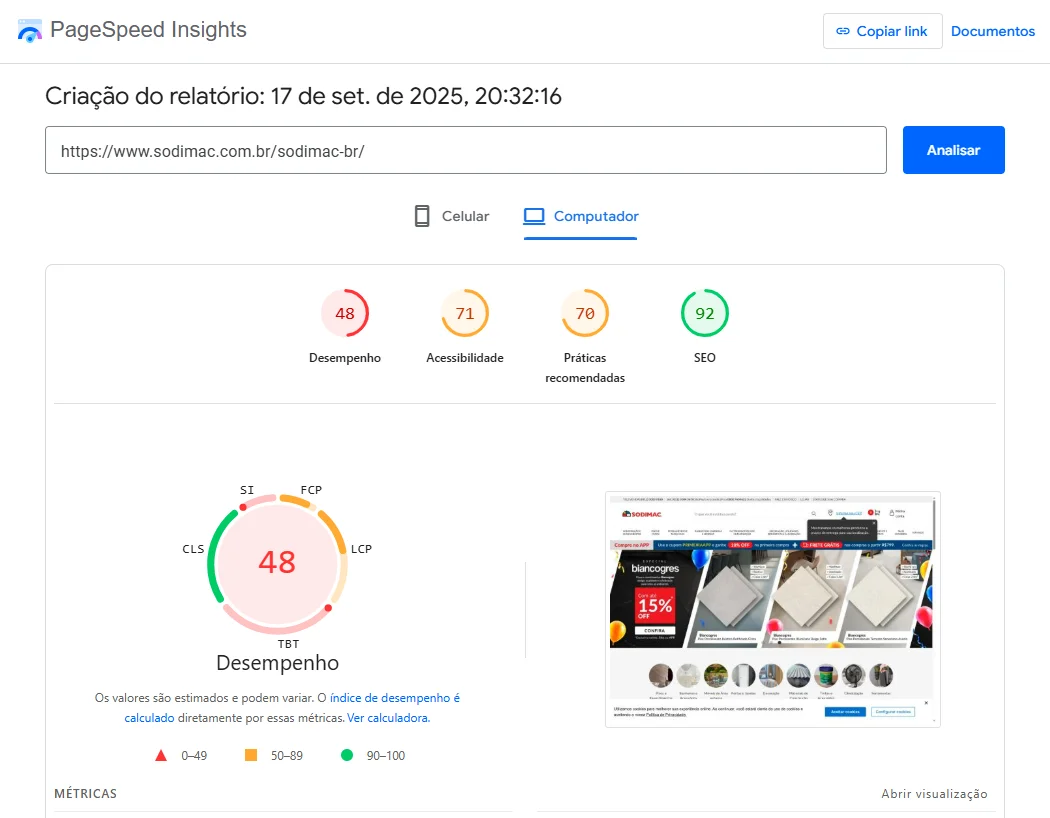Click the Copiar link button
Image resolution: width=1050 pixels, height=818 pixels.
click(882, 31)
